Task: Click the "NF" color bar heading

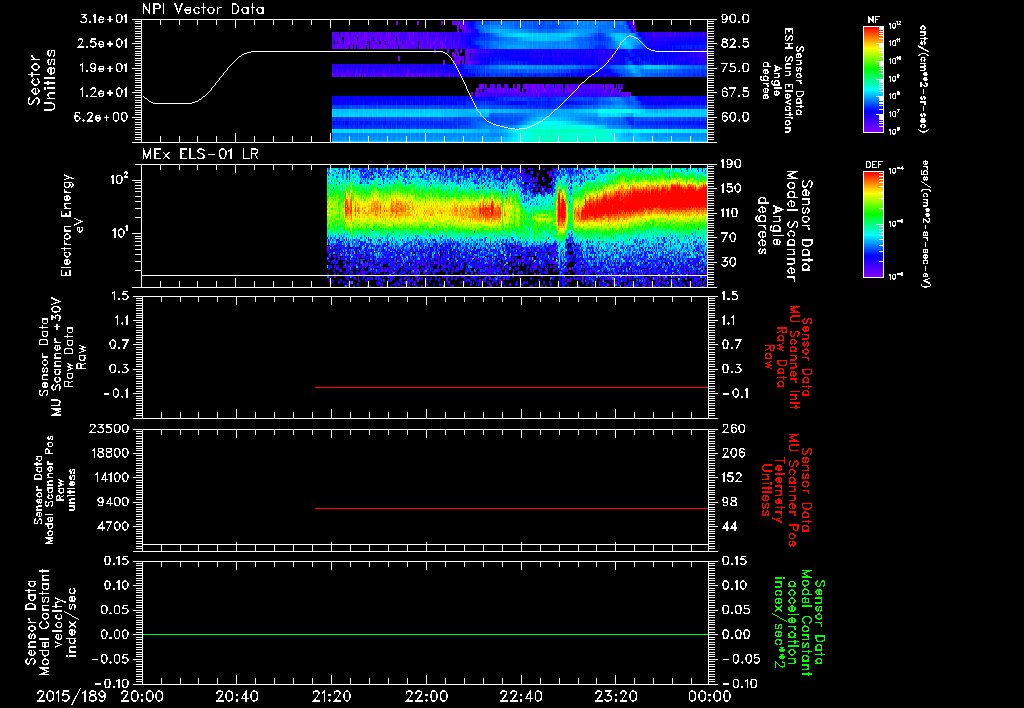Action: (x=873, y=20)
